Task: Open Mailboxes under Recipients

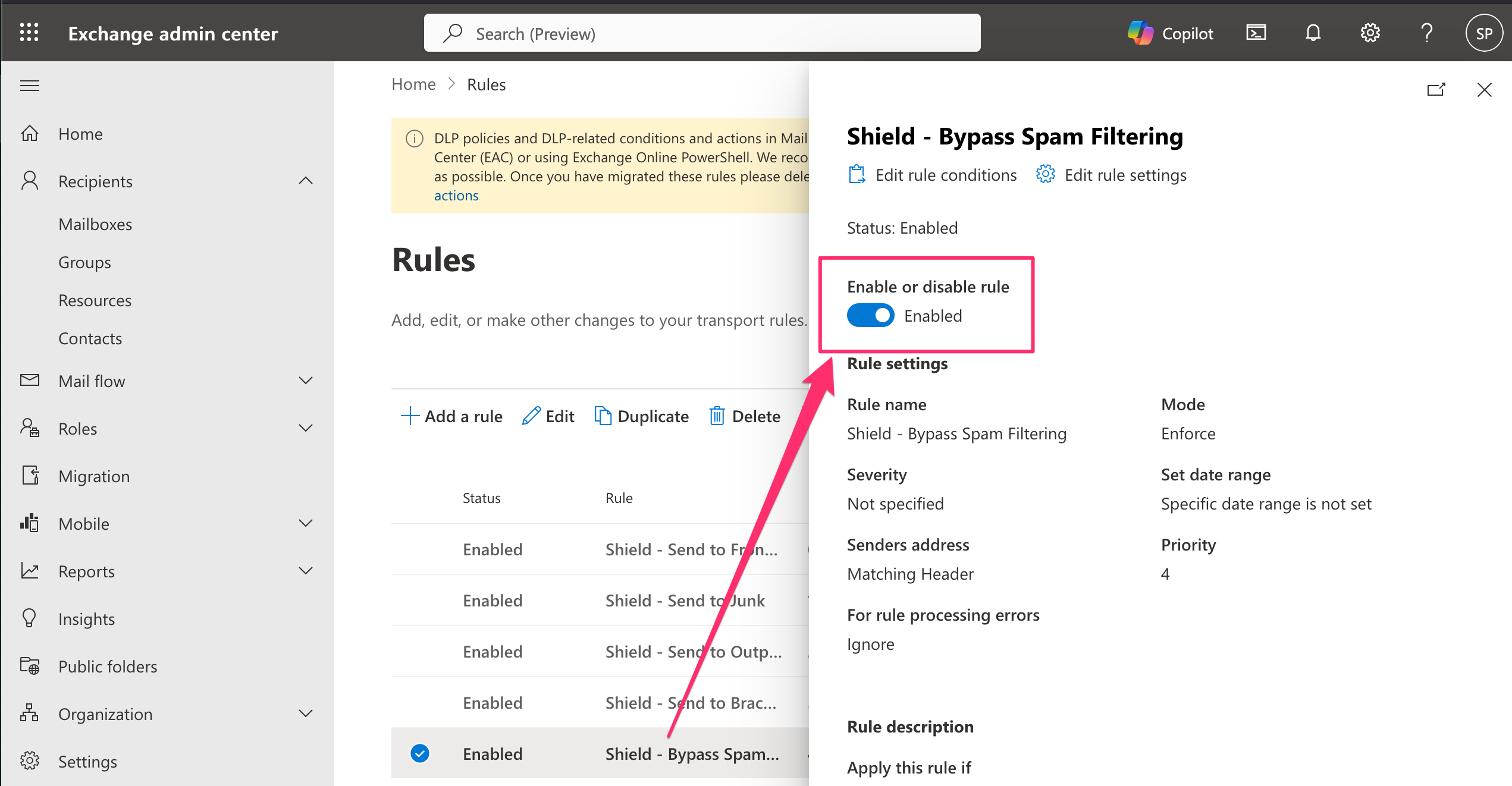Action: (95, 224)
